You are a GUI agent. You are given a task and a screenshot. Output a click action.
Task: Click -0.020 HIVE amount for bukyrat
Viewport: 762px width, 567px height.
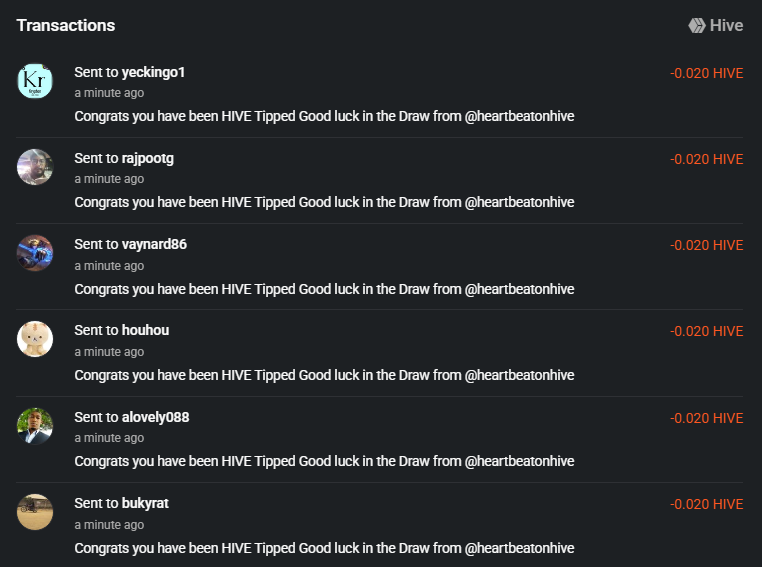tap(706, 505)
